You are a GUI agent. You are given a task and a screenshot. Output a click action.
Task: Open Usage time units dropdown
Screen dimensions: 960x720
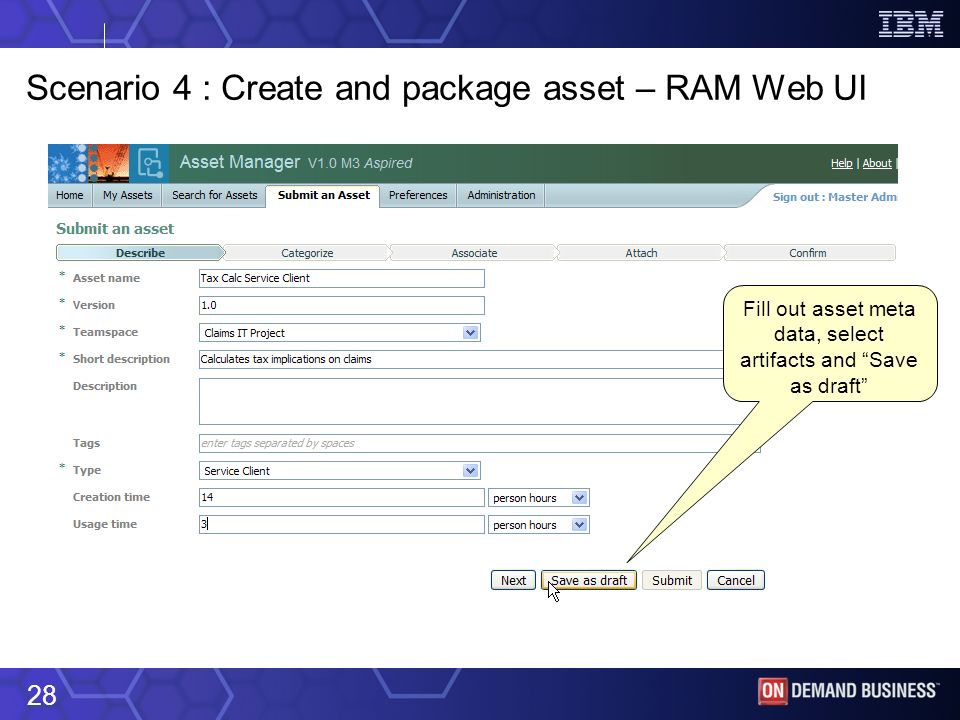point(539,525)
